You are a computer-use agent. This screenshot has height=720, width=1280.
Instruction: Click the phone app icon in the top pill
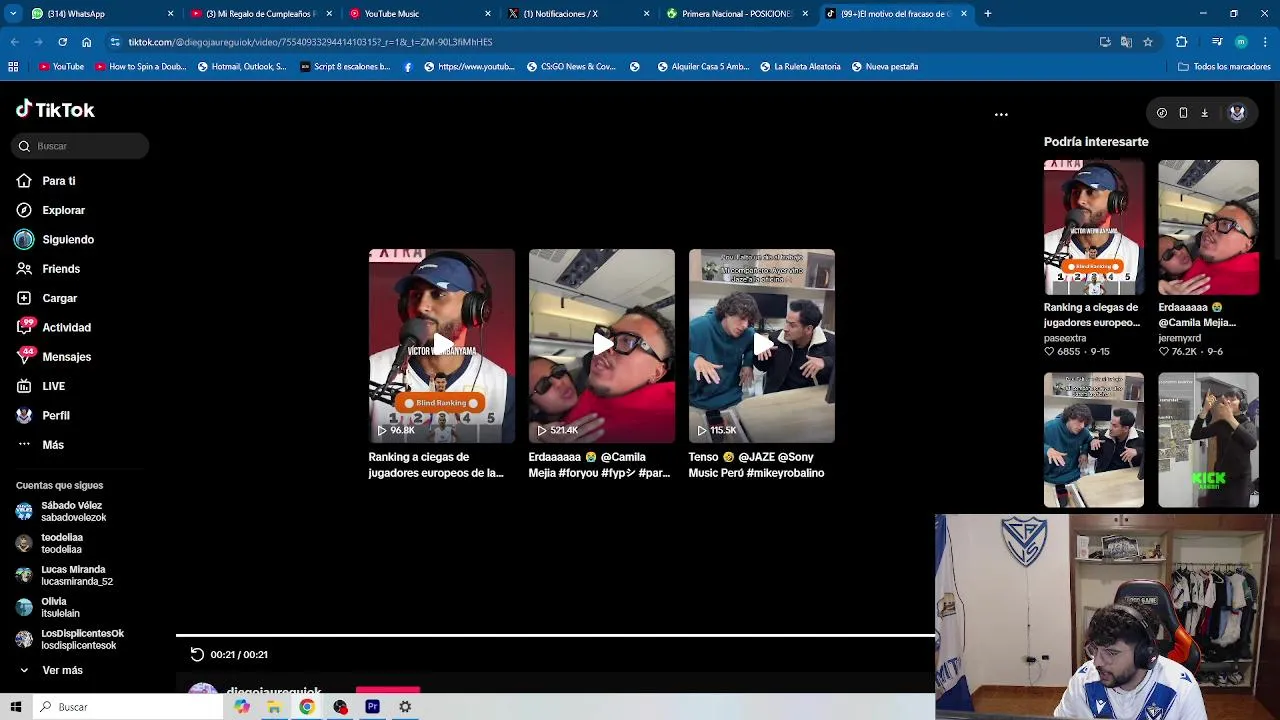point(1183,113)
